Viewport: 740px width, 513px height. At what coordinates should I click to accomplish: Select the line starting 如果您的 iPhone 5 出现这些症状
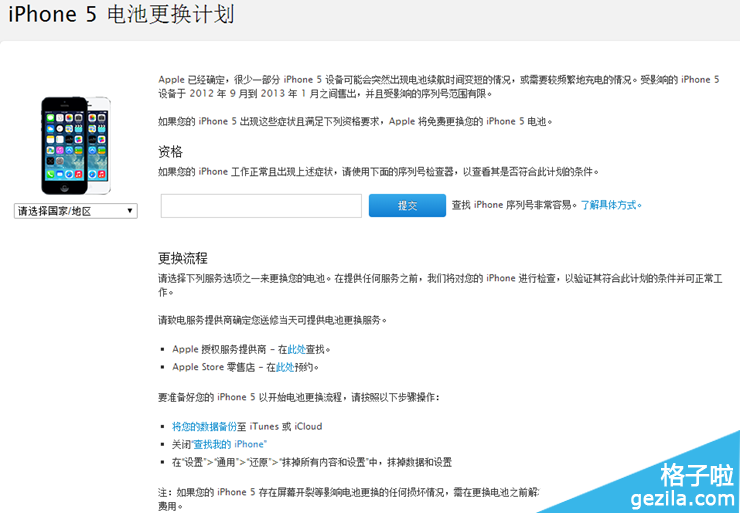[x=355, y=122]
